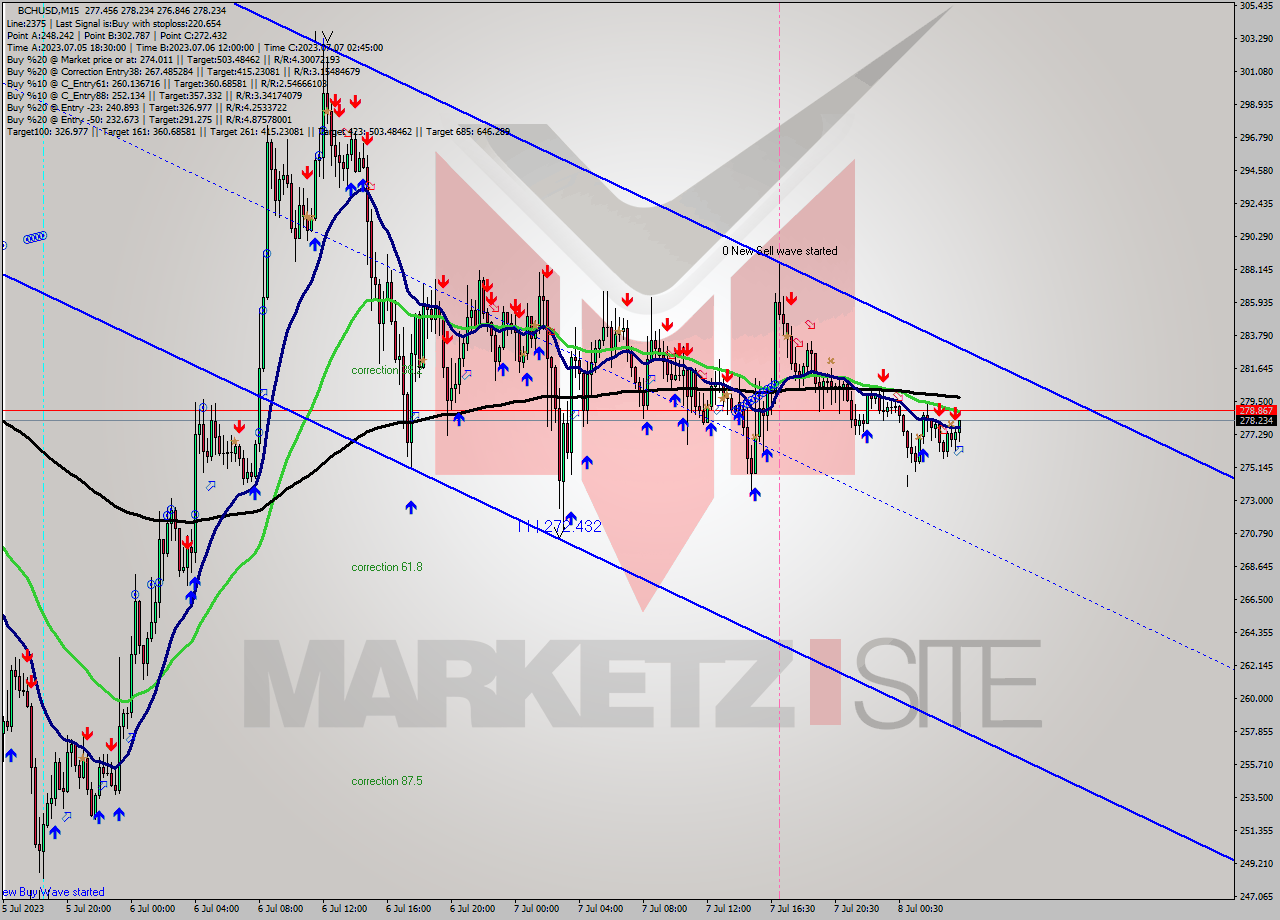This screenshot has width=1280, height=920.
Task: Click the '272.432' Point C price label
Action: click(573, 526)
